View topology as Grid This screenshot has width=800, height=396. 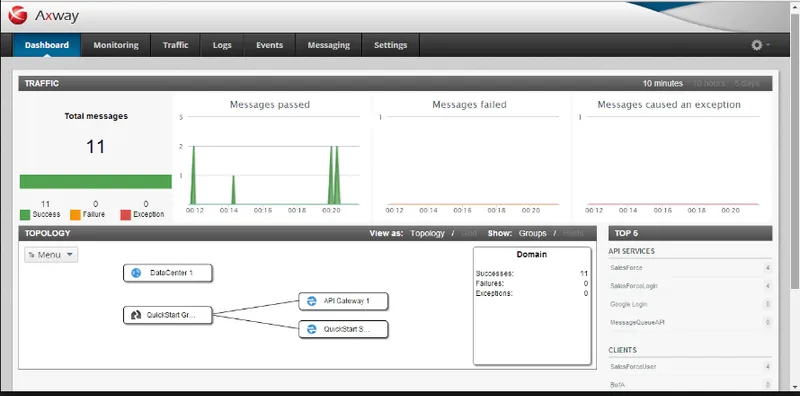click(x=469, y=233)
